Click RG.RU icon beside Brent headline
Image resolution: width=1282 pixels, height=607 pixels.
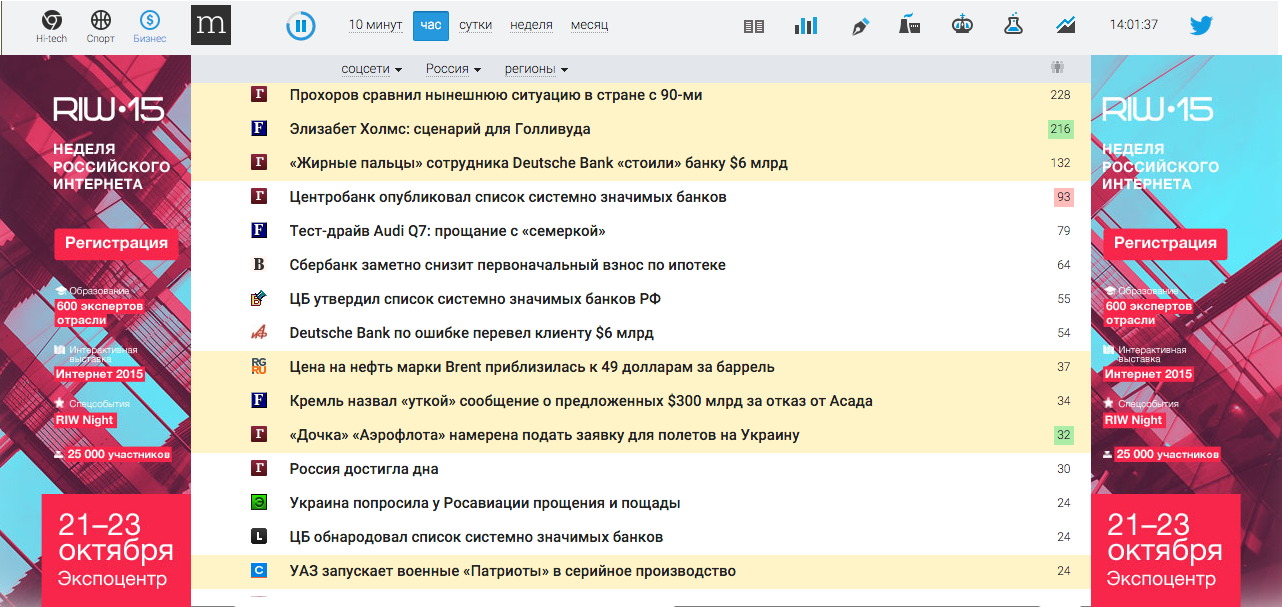[259, 367]
